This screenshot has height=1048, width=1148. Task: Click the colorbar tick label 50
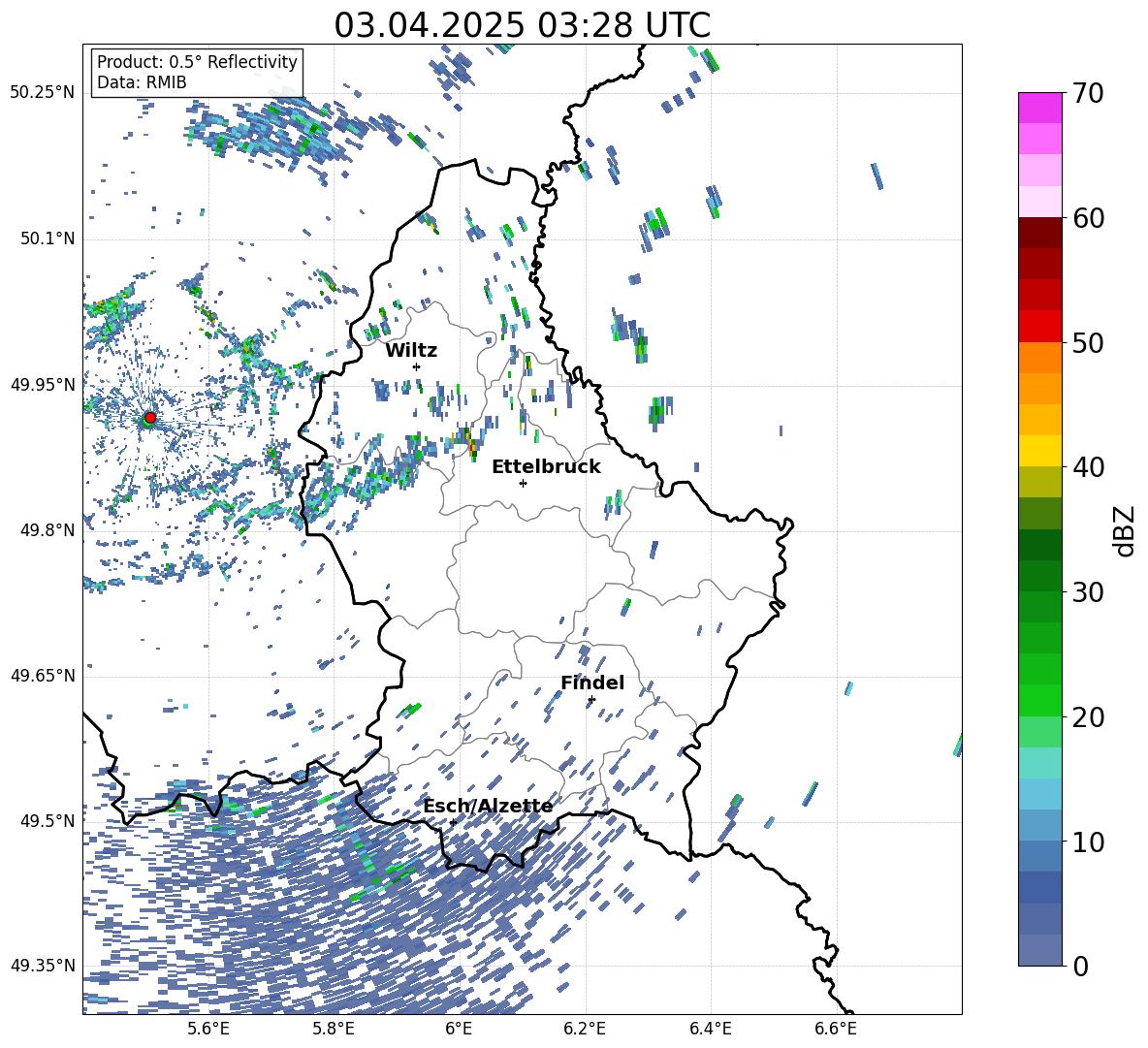coord(1087,343)
